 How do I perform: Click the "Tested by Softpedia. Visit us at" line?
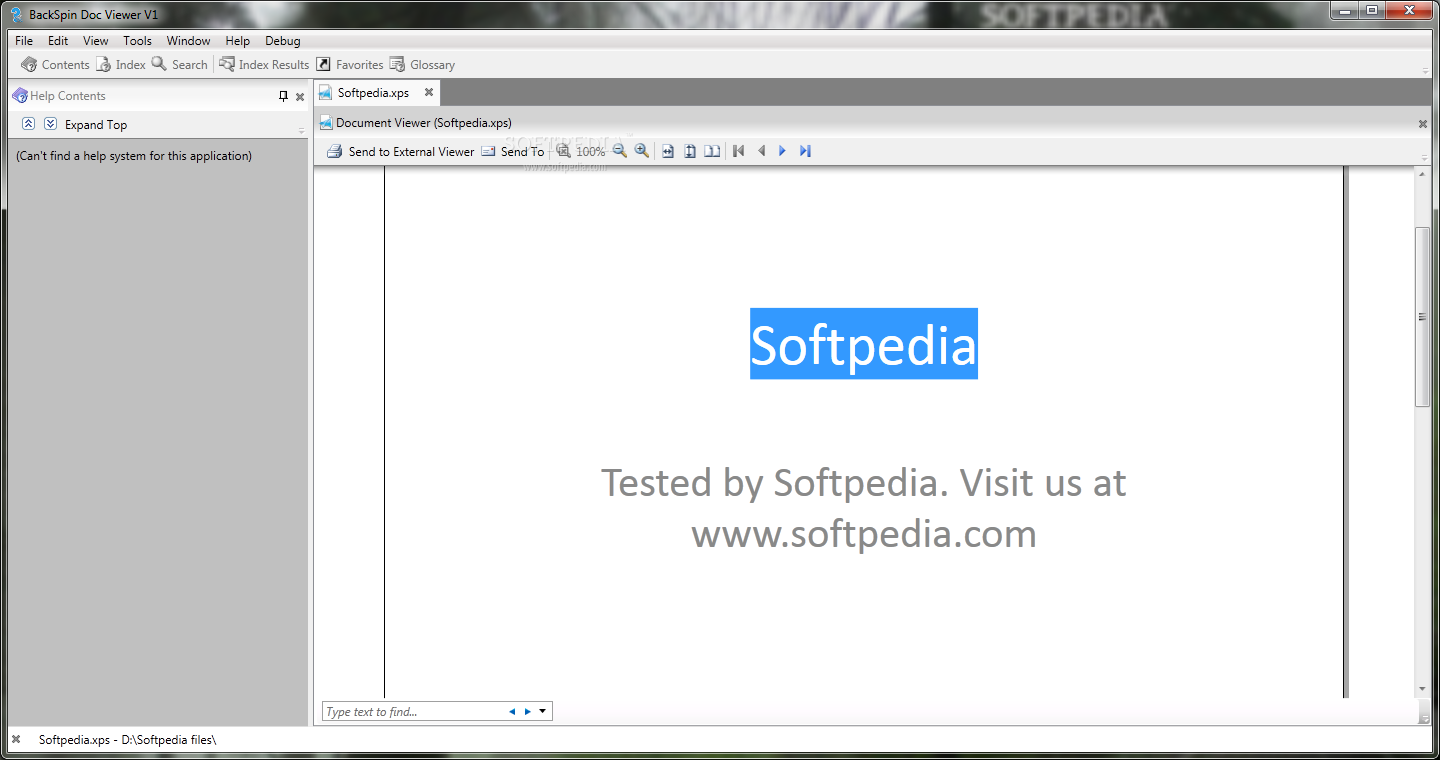(864, 483)
